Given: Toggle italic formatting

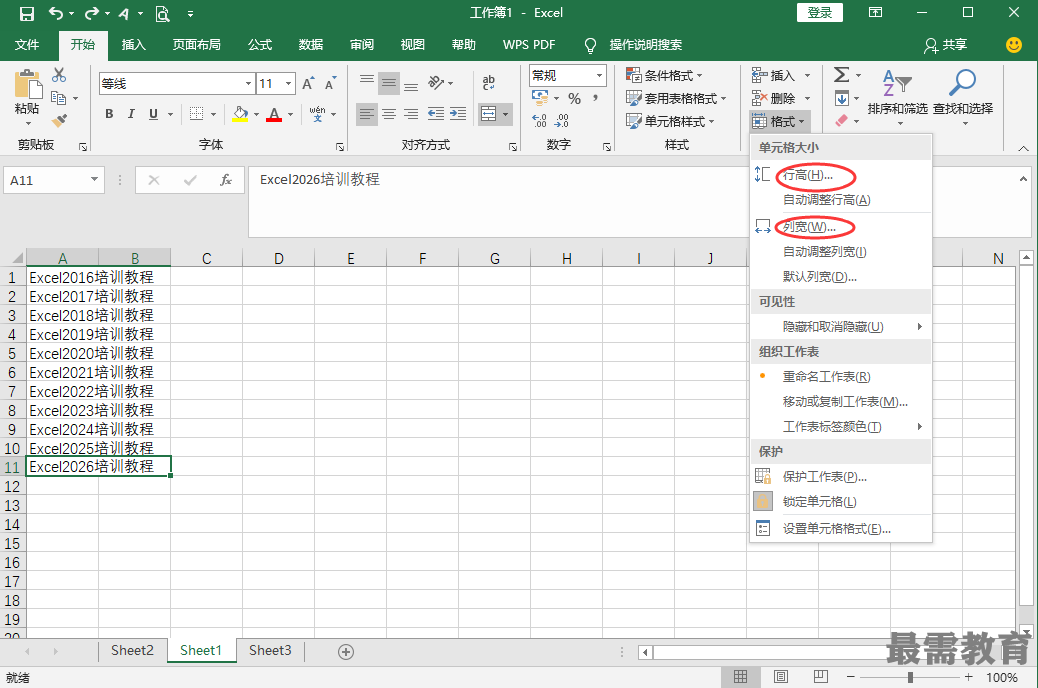Looking at the screenshot, I should 131,114.
